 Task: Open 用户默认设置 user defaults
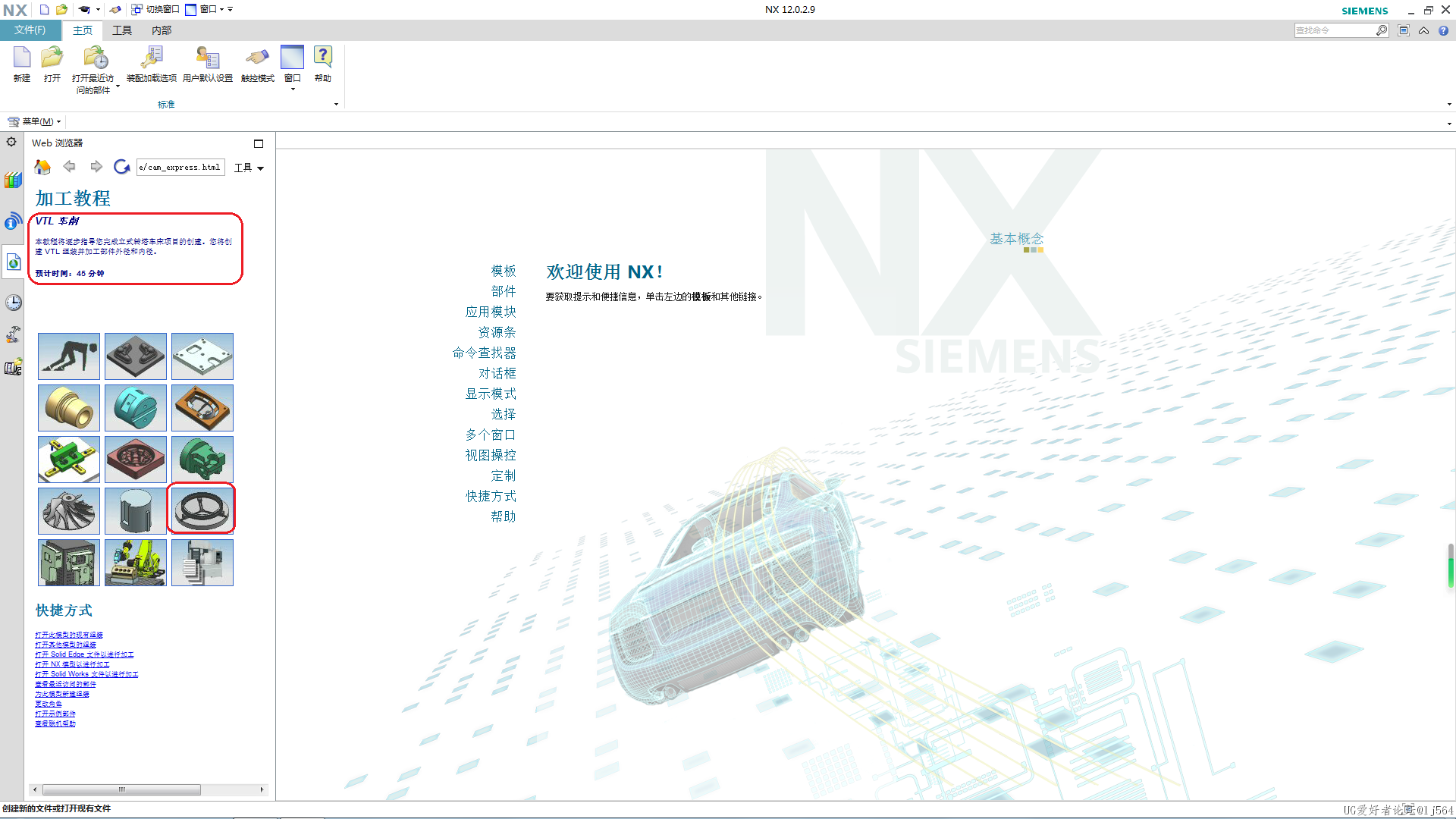tap(208, 64)
